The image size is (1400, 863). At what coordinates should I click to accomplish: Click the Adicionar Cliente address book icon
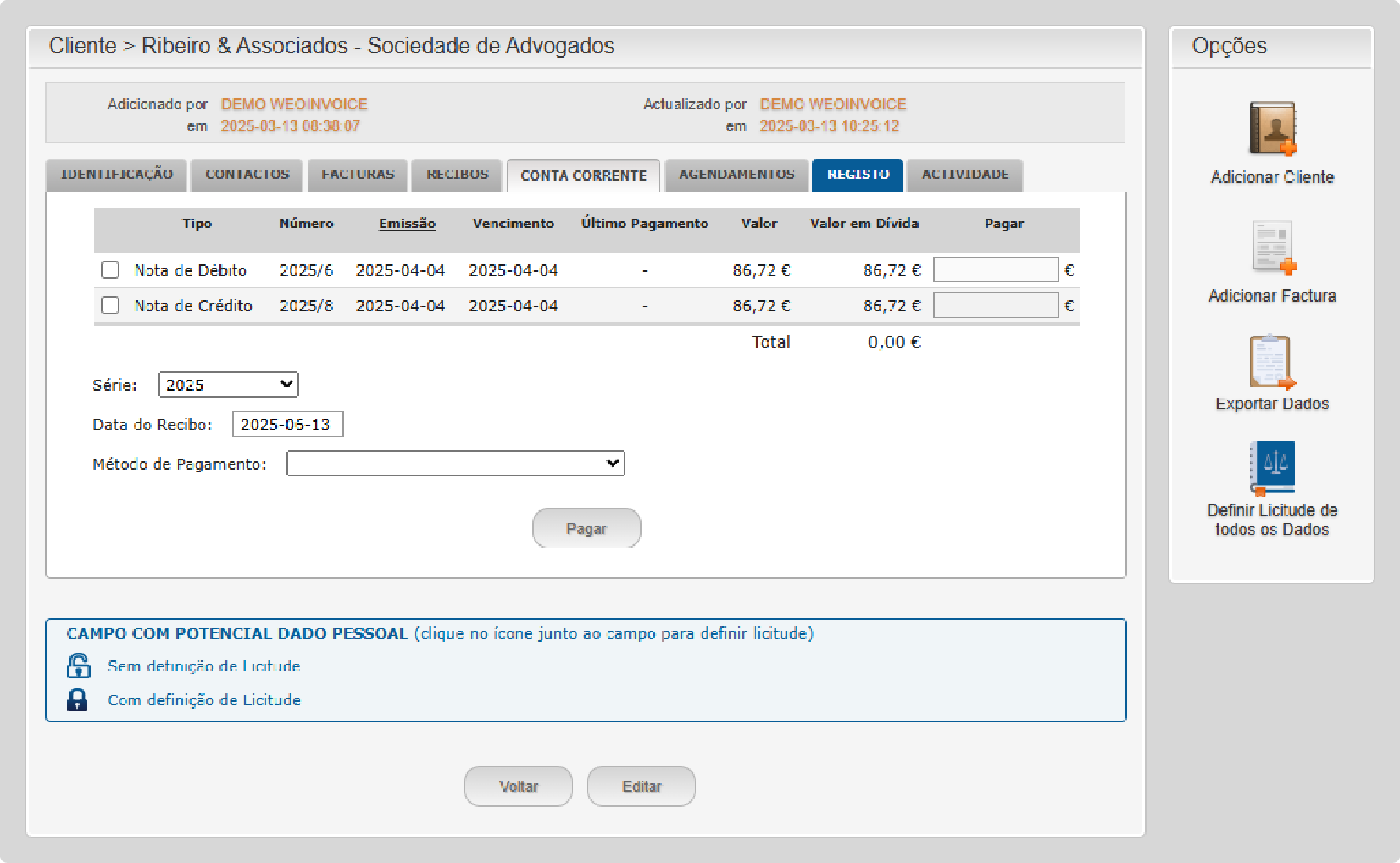click(x=1272, y=128)
